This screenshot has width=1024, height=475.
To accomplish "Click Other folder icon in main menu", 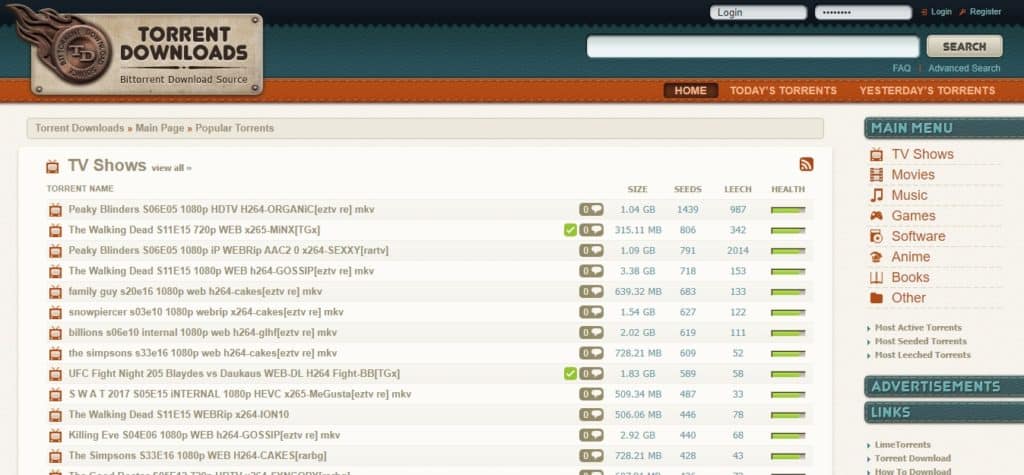I will [876, 298].
